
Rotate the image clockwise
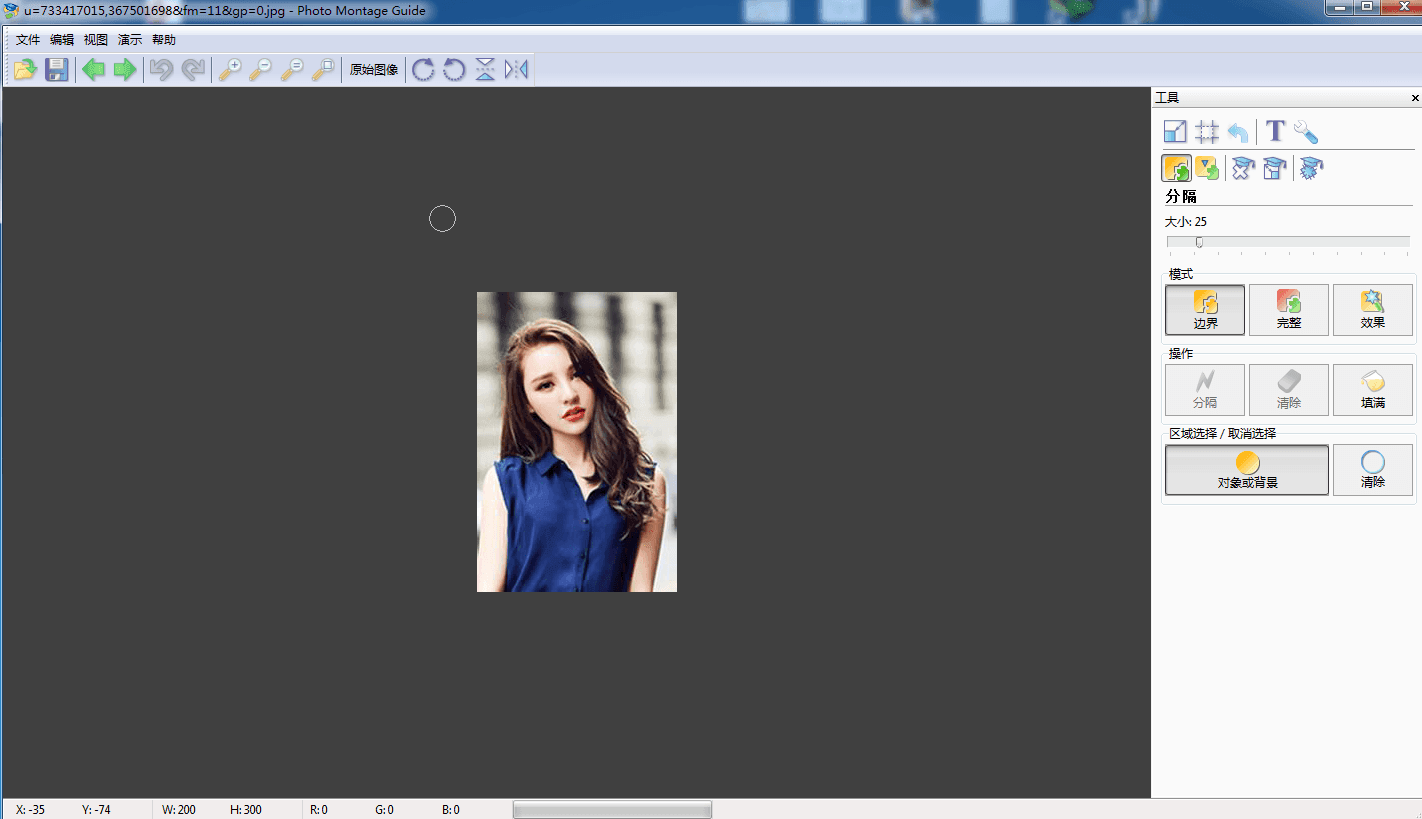423,70
